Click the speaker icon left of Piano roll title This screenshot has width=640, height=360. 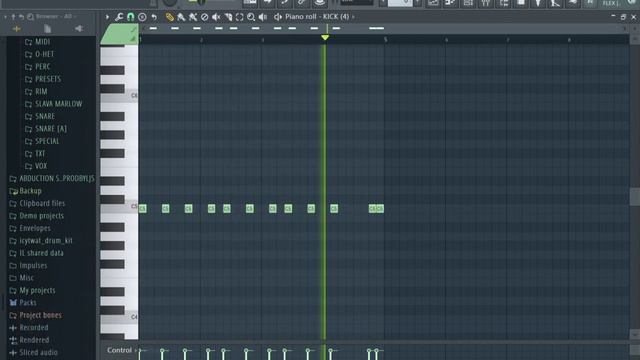point(278,17)
